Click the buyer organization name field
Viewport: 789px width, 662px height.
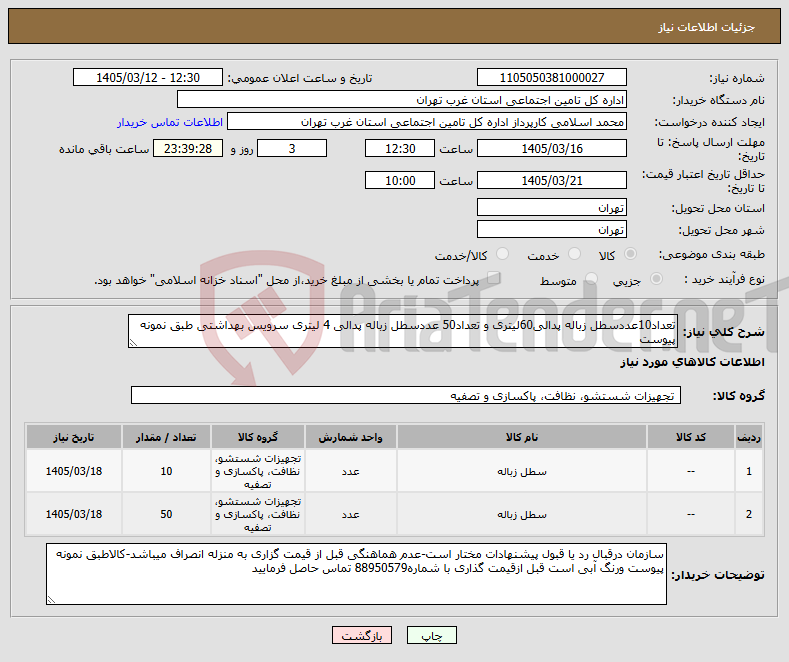click(x=402, y=100)
